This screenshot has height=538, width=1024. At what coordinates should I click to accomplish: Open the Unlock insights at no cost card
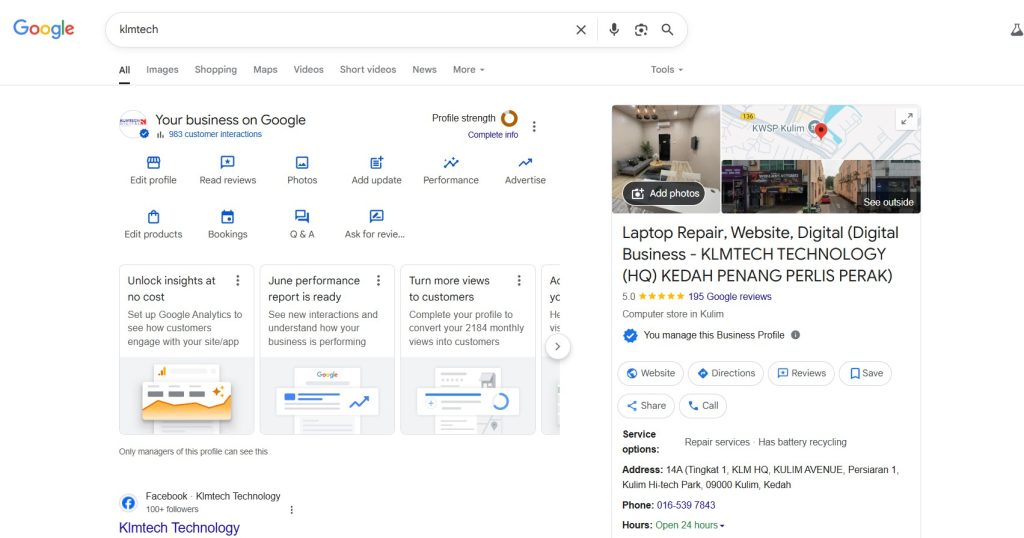coord(186,350)
